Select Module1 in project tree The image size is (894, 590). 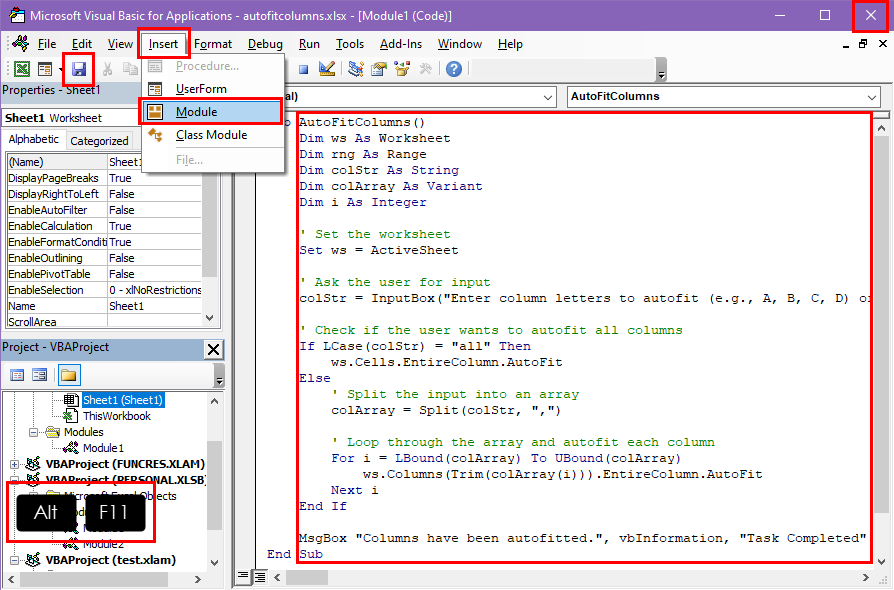tap(103, 448)
